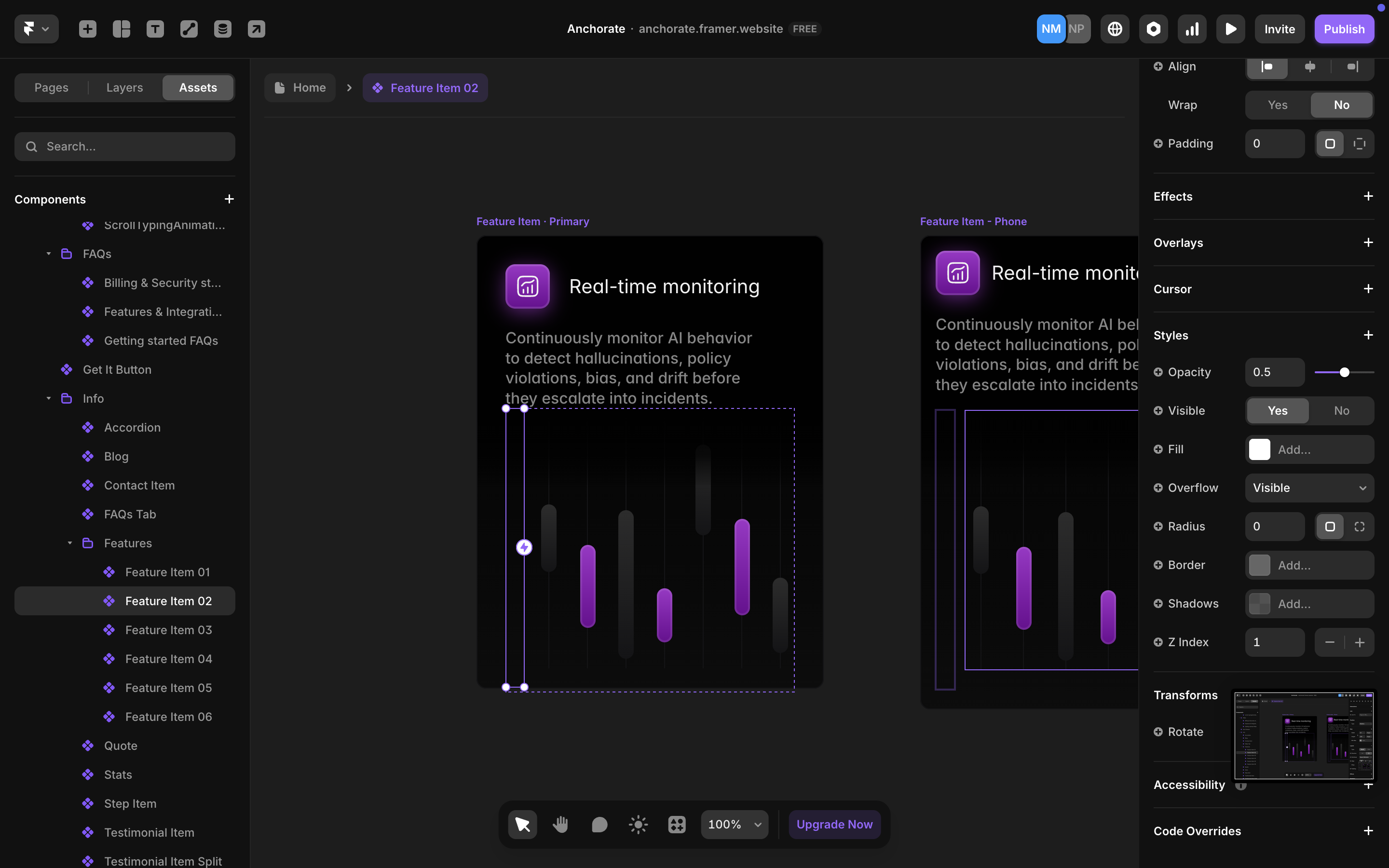Set Visible to No
Image resolution: width=1389 pixels, height=868 pixels.
point(1341,410)
